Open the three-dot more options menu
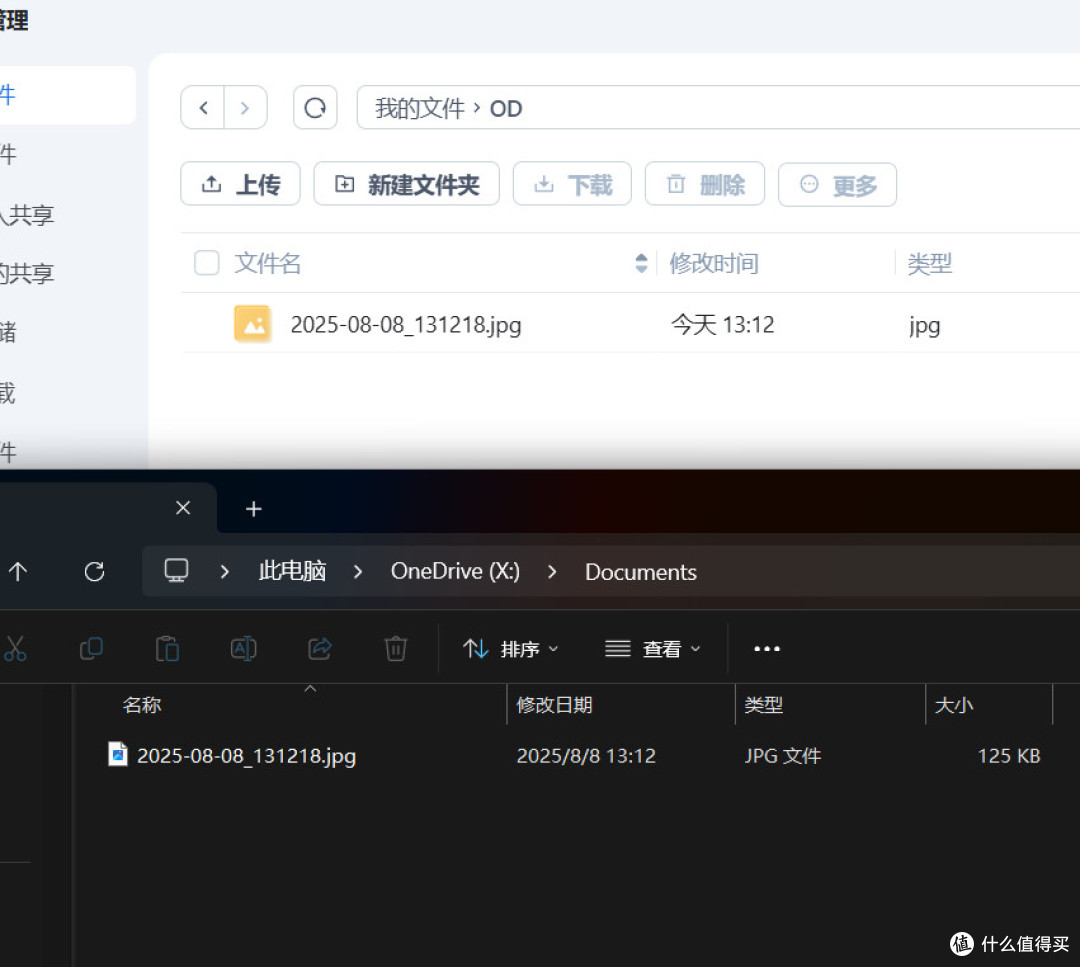Viewport: 1080px width, 967px height. coord(767,649)
